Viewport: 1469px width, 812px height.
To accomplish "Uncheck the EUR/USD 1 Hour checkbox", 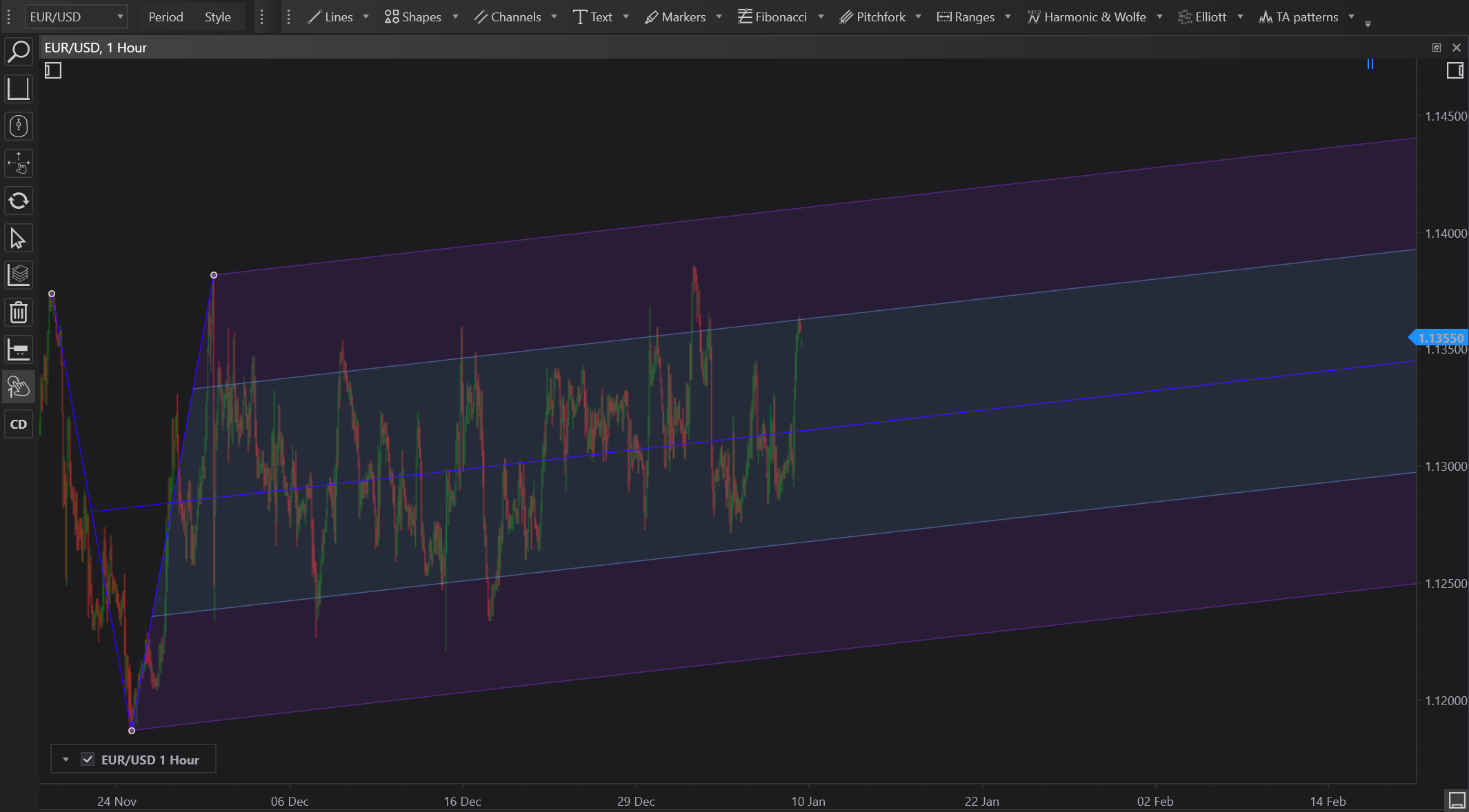I will [x=88, y=760].
